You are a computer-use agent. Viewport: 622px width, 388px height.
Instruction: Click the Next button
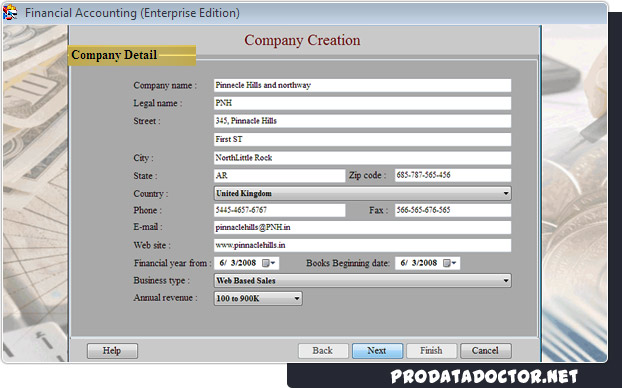click(x=377, y=351)
